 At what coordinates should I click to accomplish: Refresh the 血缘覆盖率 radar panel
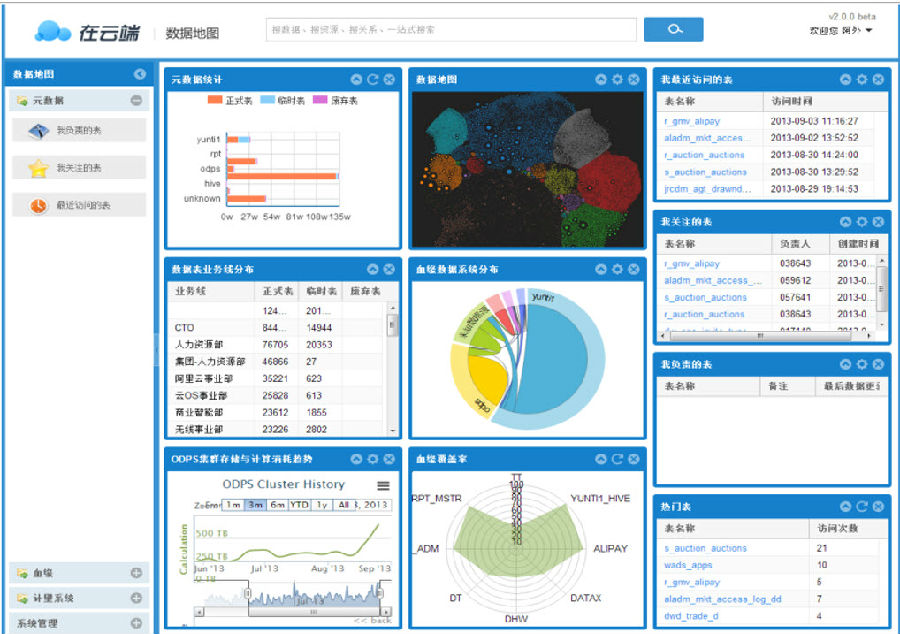pyautogui.click(x=617, y=459)
